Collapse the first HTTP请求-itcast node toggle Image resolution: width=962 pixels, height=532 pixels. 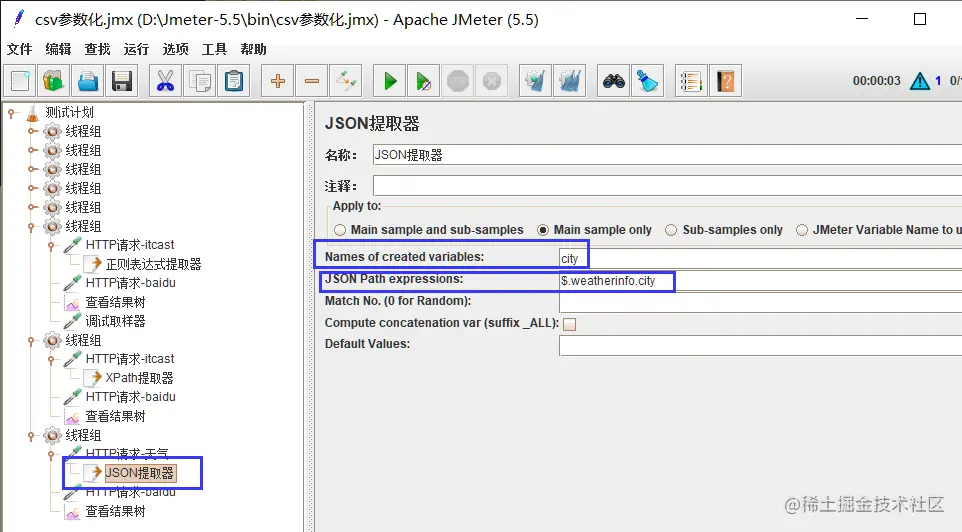point(52,245)
